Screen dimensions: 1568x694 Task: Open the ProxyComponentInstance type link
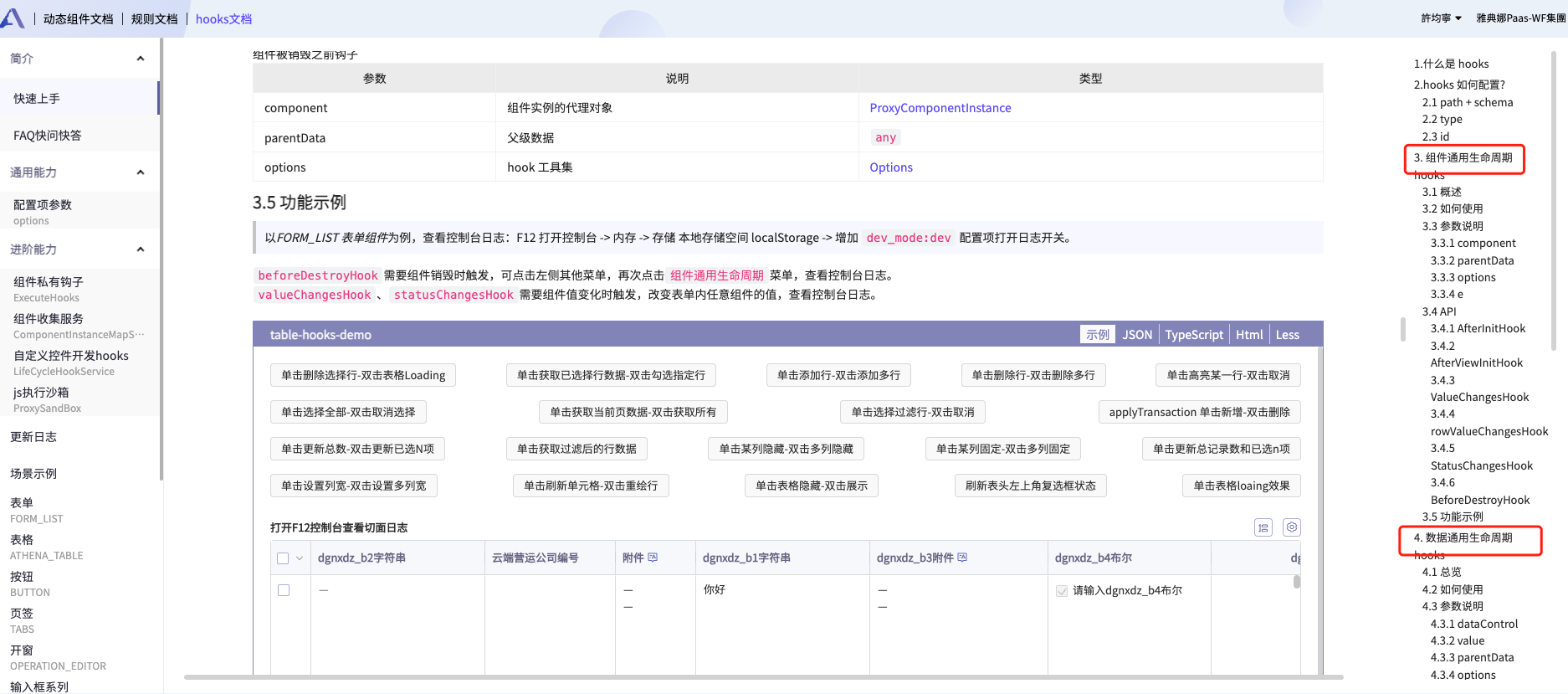[x=940, y=108]
